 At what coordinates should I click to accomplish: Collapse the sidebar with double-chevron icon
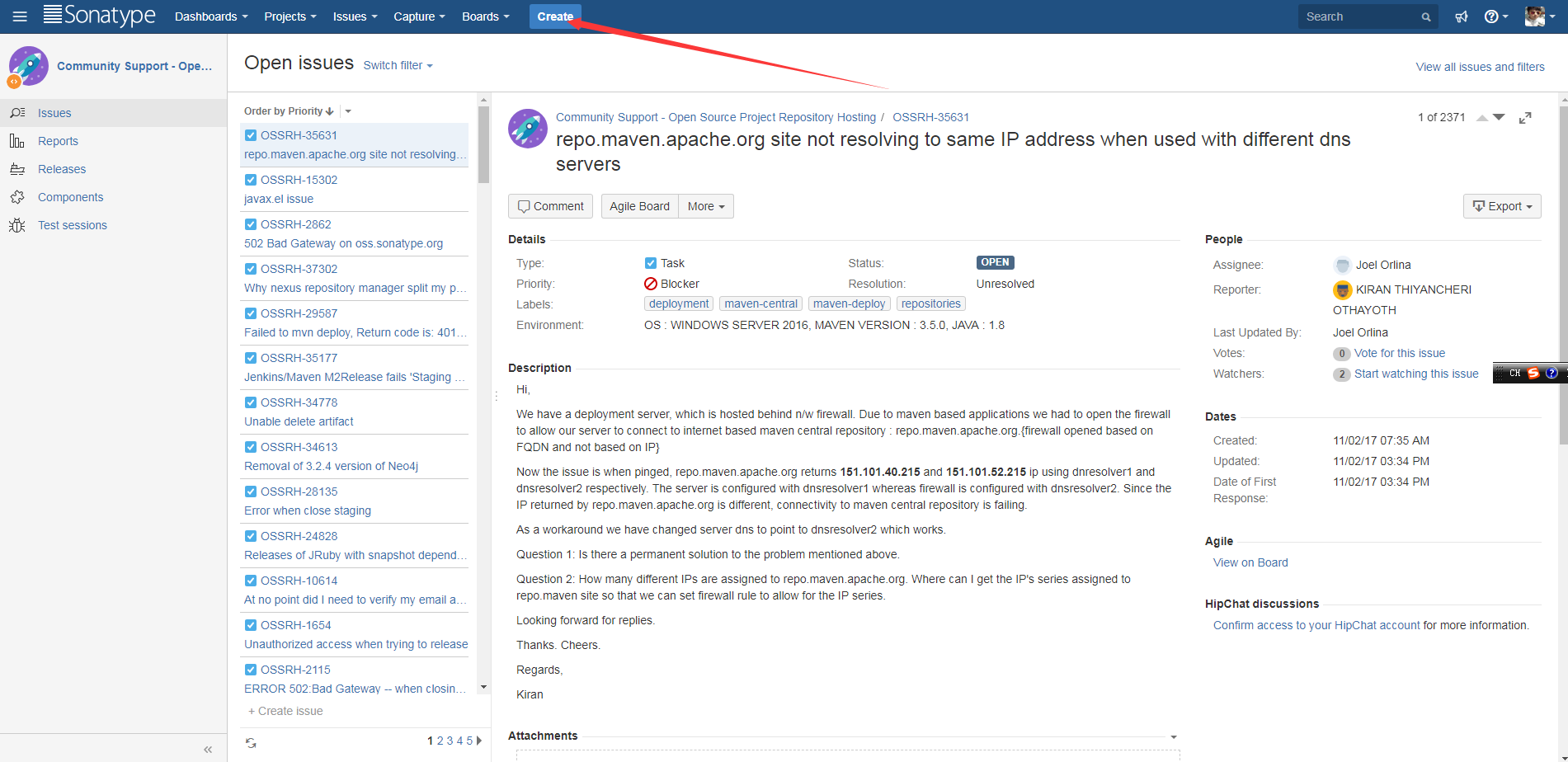208,750
